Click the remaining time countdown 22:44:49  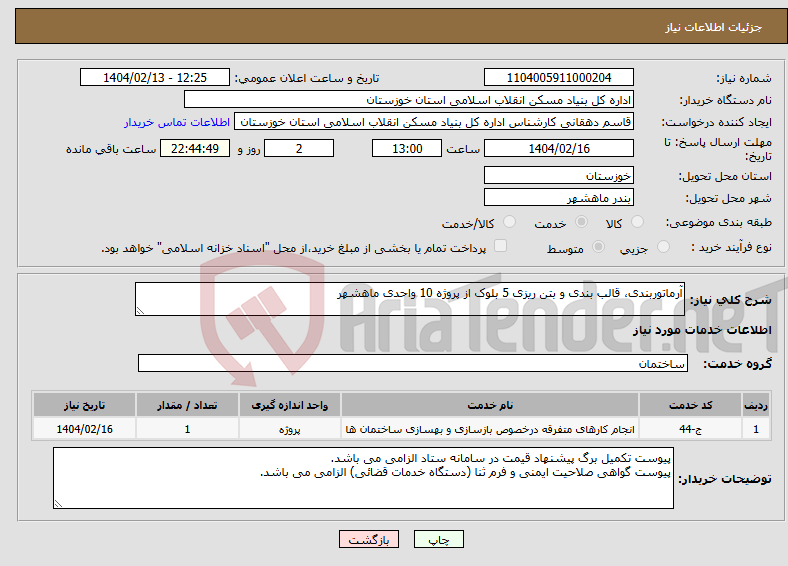195,148
